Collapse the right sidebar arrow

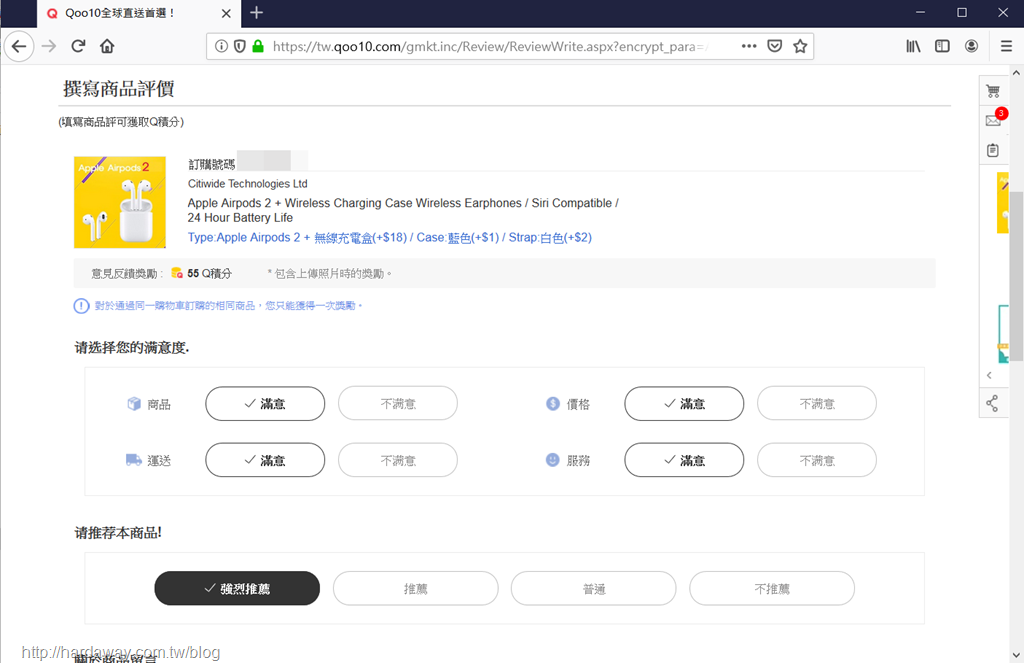click(989, 375)
